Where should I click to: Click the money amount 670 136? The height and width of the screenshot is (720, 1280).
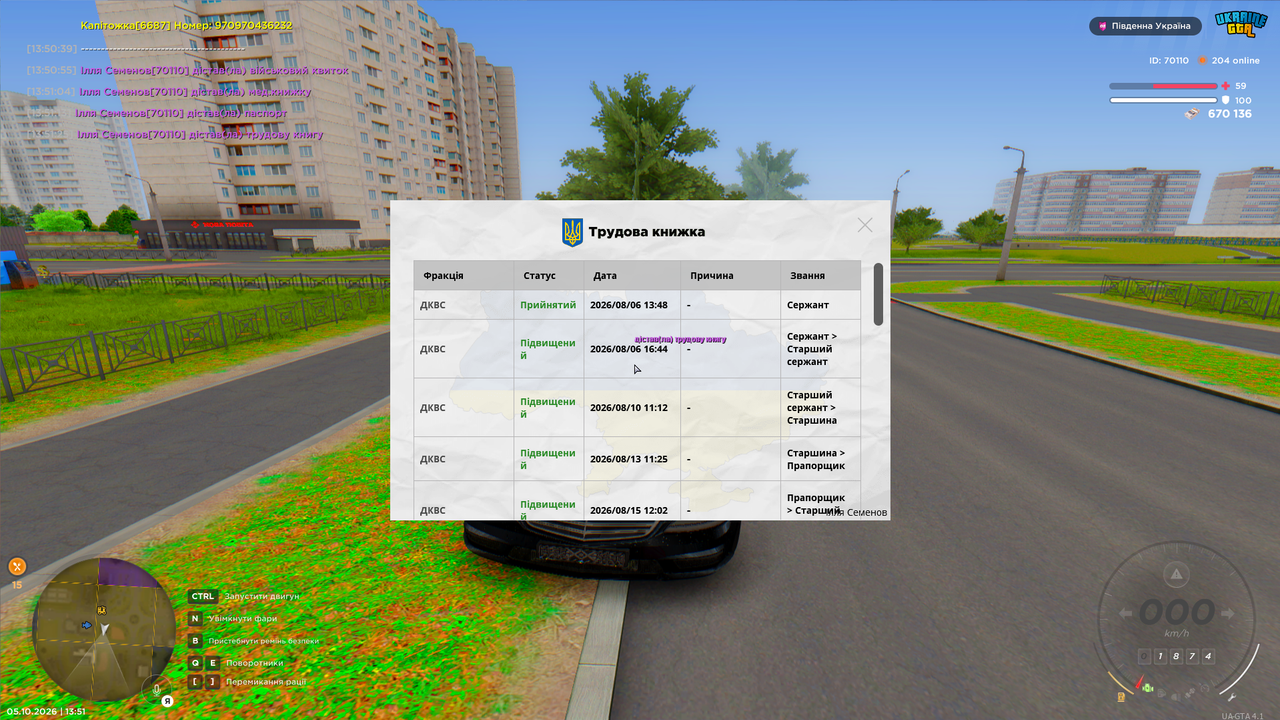click(1230, 114)
